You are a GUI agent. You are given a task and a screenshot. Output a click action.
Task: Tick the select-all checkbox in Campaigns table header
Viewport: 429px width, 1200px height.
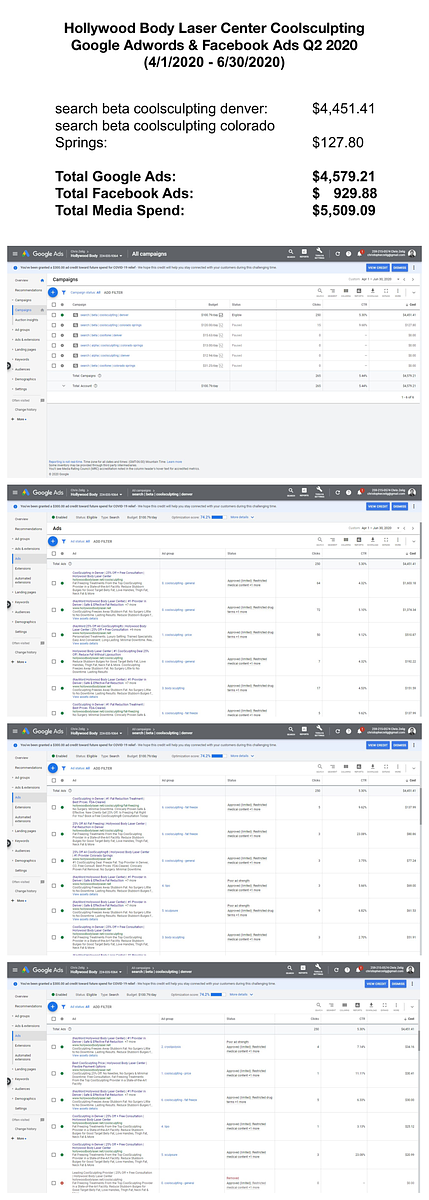point(53,304)
